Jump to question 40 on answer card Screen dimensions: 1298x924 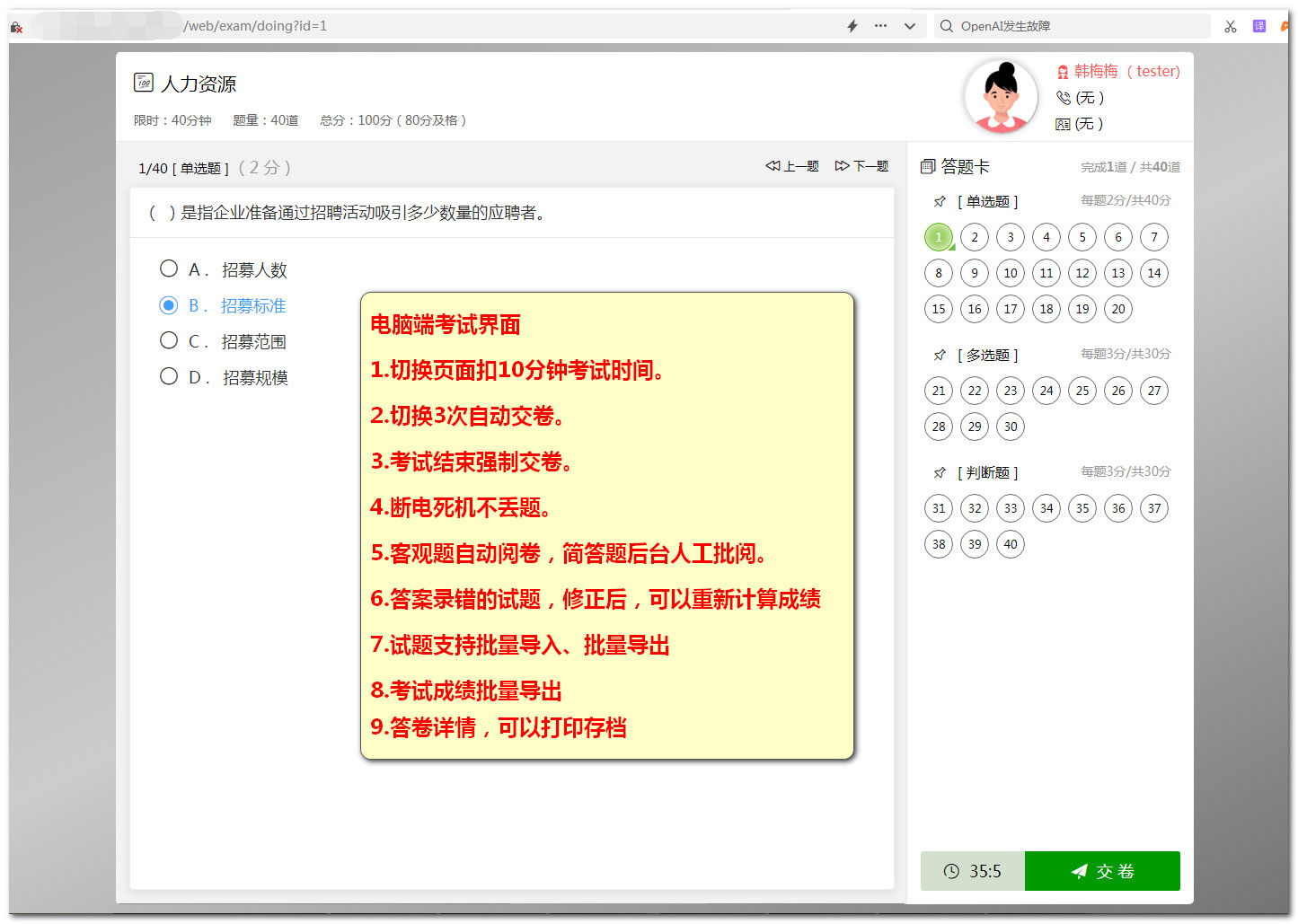(x=1011, y=544)
